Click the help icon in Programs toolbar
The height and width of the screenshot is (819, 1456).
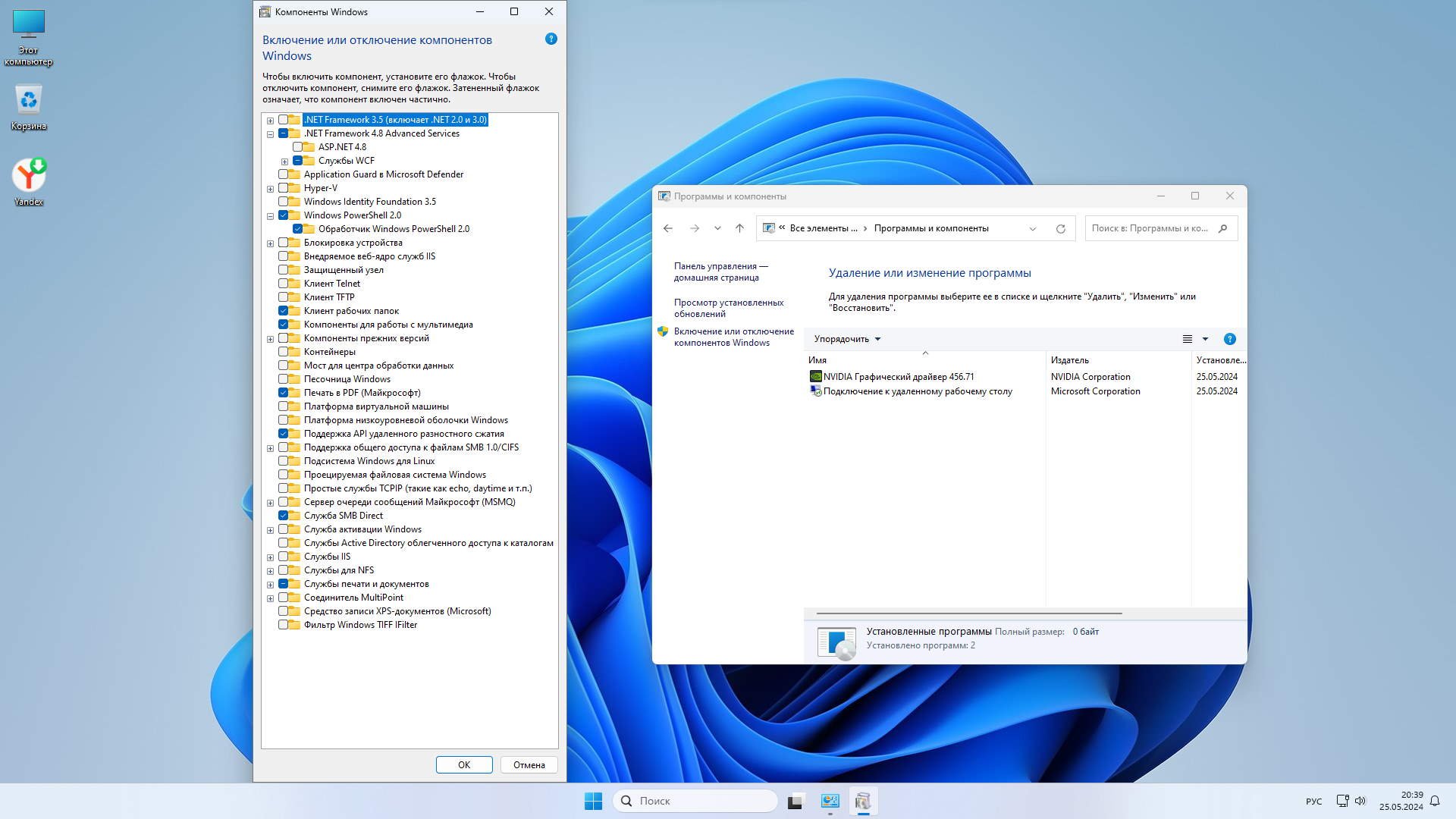click(x=1229, y=339)
